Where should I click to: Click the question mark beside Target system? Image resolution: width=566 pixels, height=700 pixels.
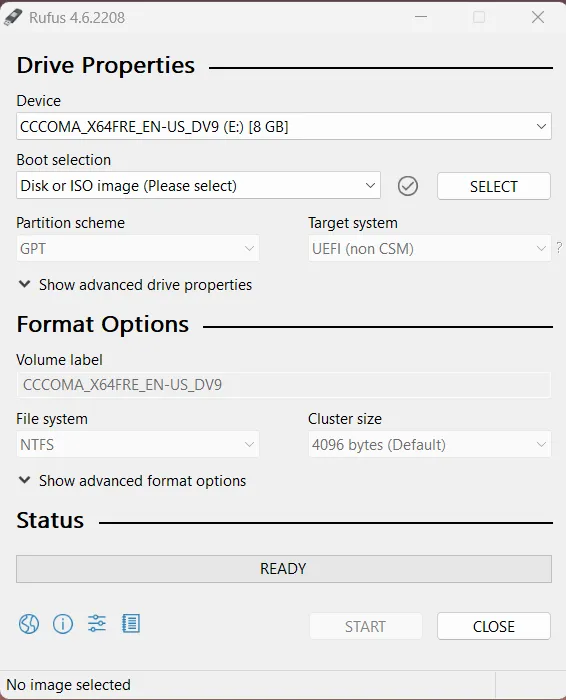click(x=559, y=248)
